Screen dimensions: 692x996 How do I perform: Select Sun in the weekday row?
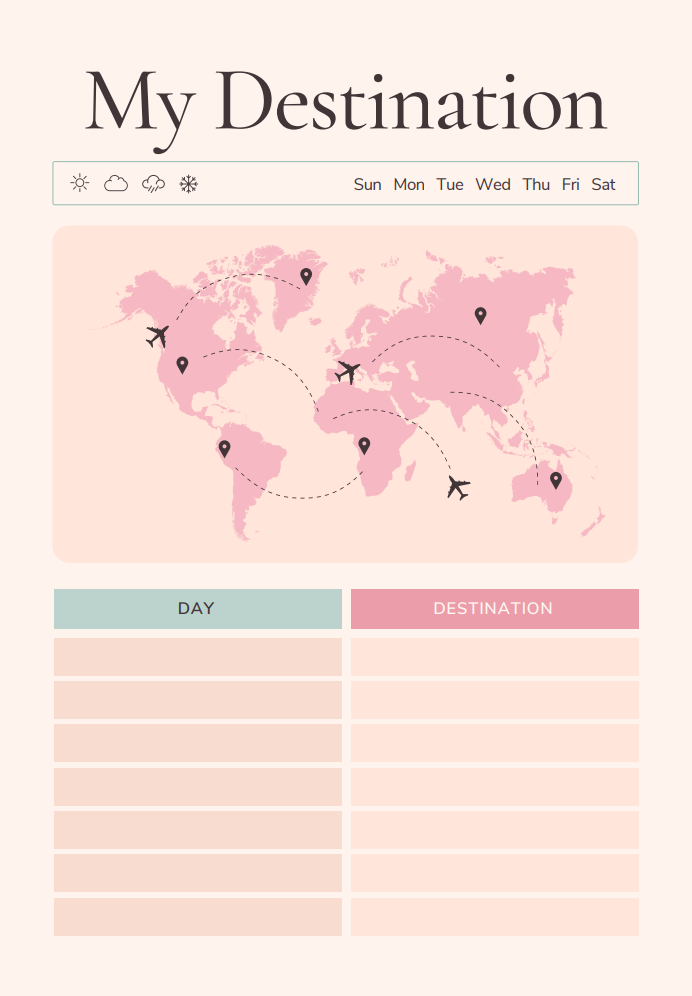[367, 184]
